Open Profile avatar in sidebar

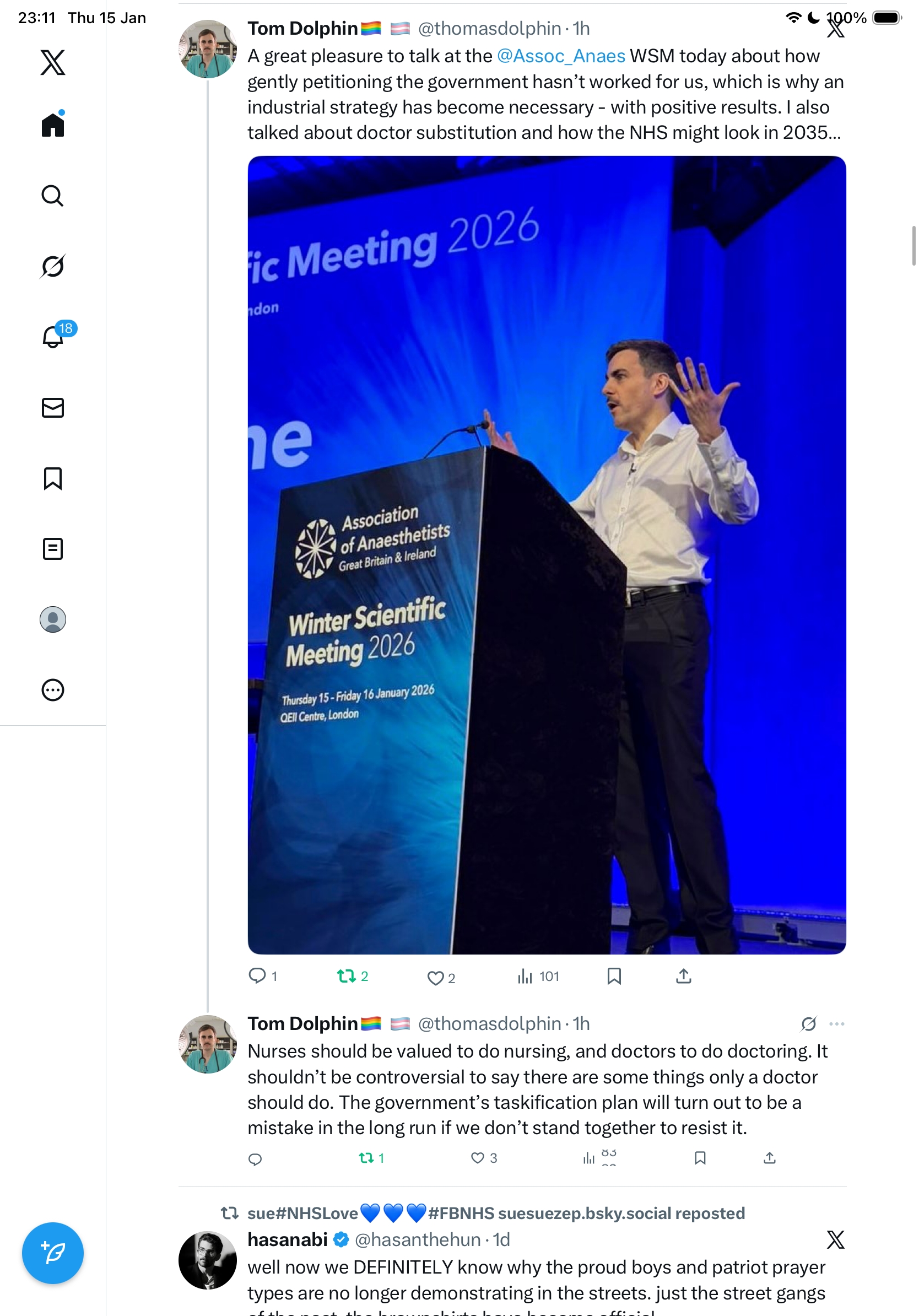(x=53, y=619)
